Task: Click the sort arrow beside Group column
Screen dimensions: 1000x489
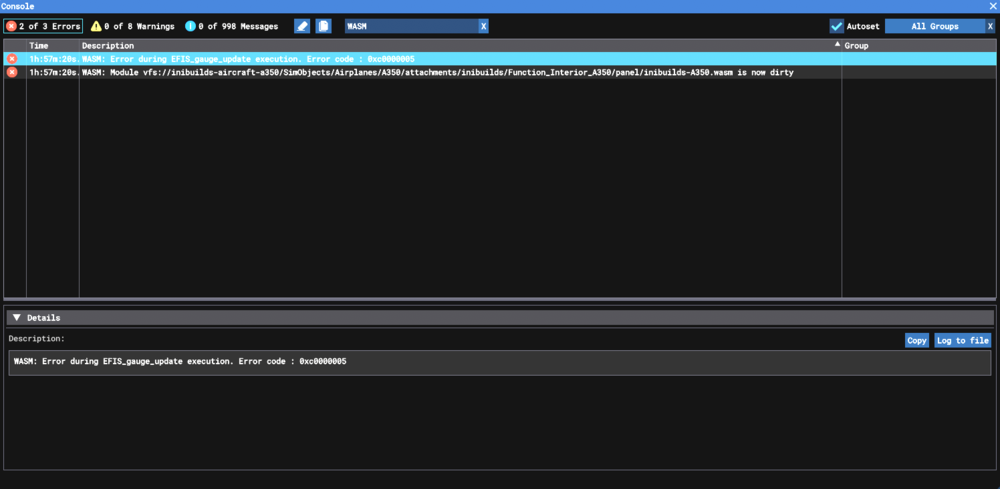Action: [x=837, y=45]
